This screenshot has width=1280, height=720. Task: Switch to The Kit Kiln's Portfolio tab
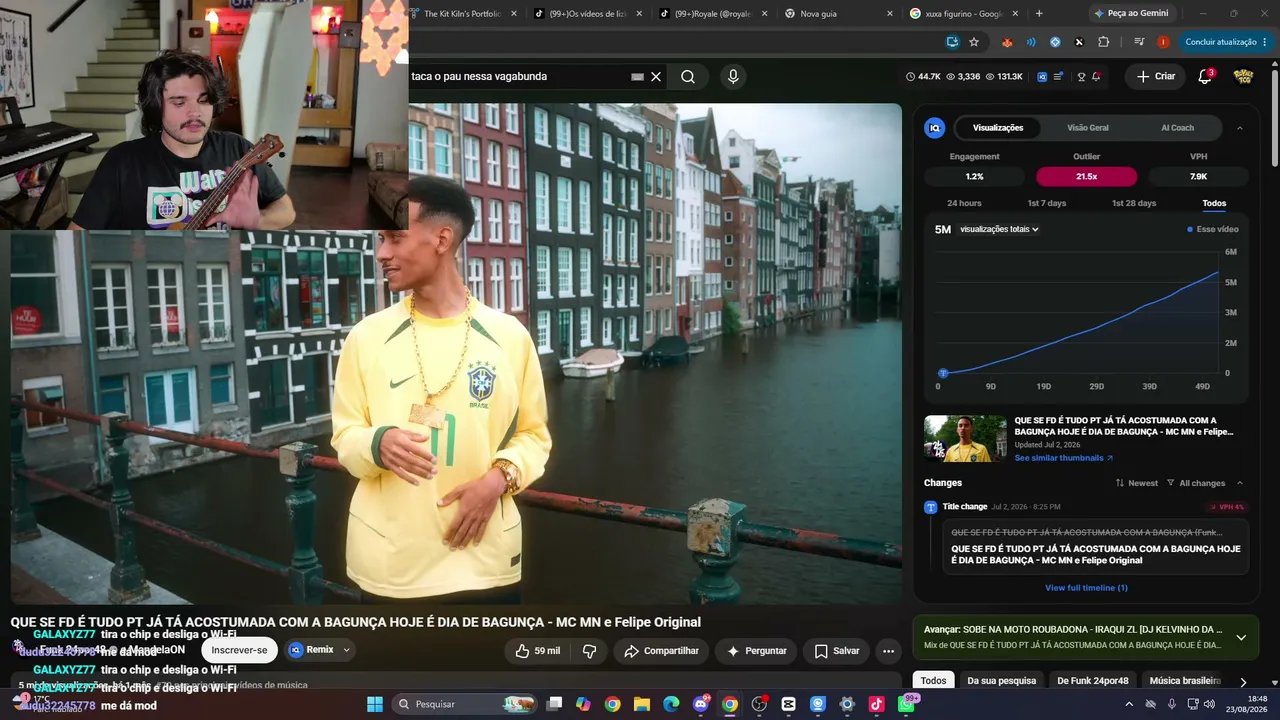(463, 13)
